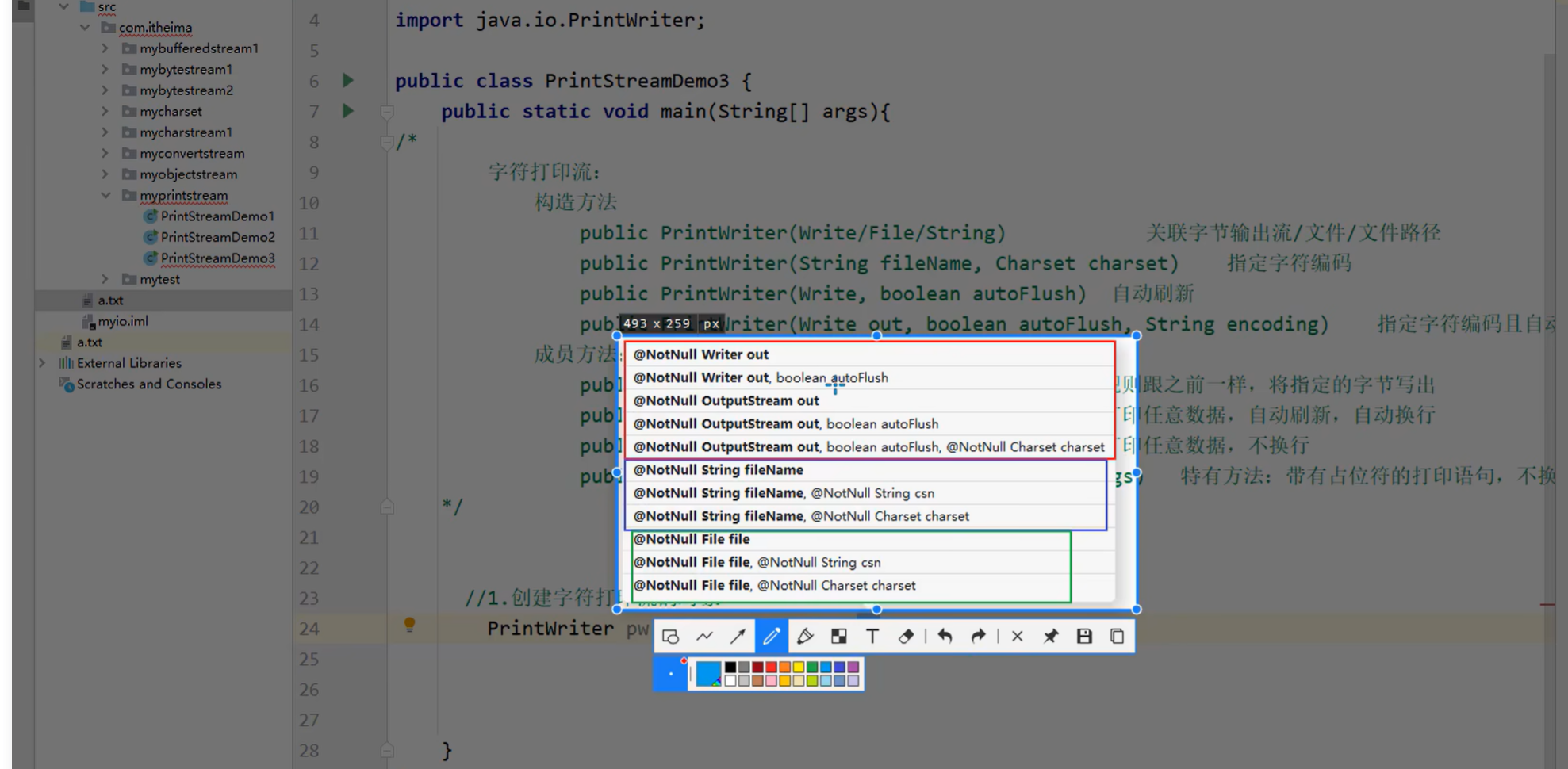This screenshot has width=1568, height=769.
Task: Expand the mytest folder
Action: pyautogui.click(x=104, y=279)
